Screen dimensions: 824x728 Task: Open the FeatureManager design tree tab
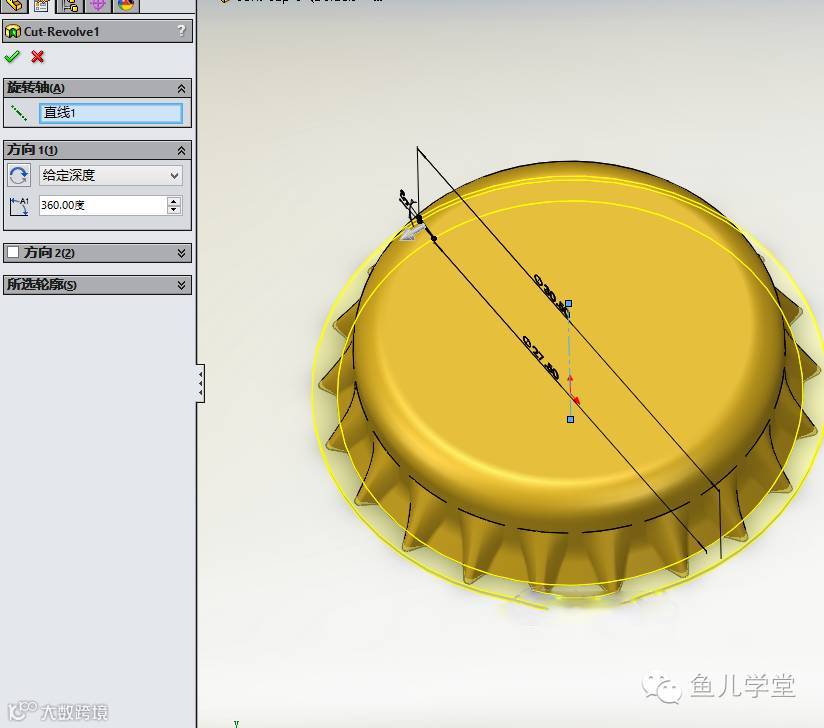point(14,5)
